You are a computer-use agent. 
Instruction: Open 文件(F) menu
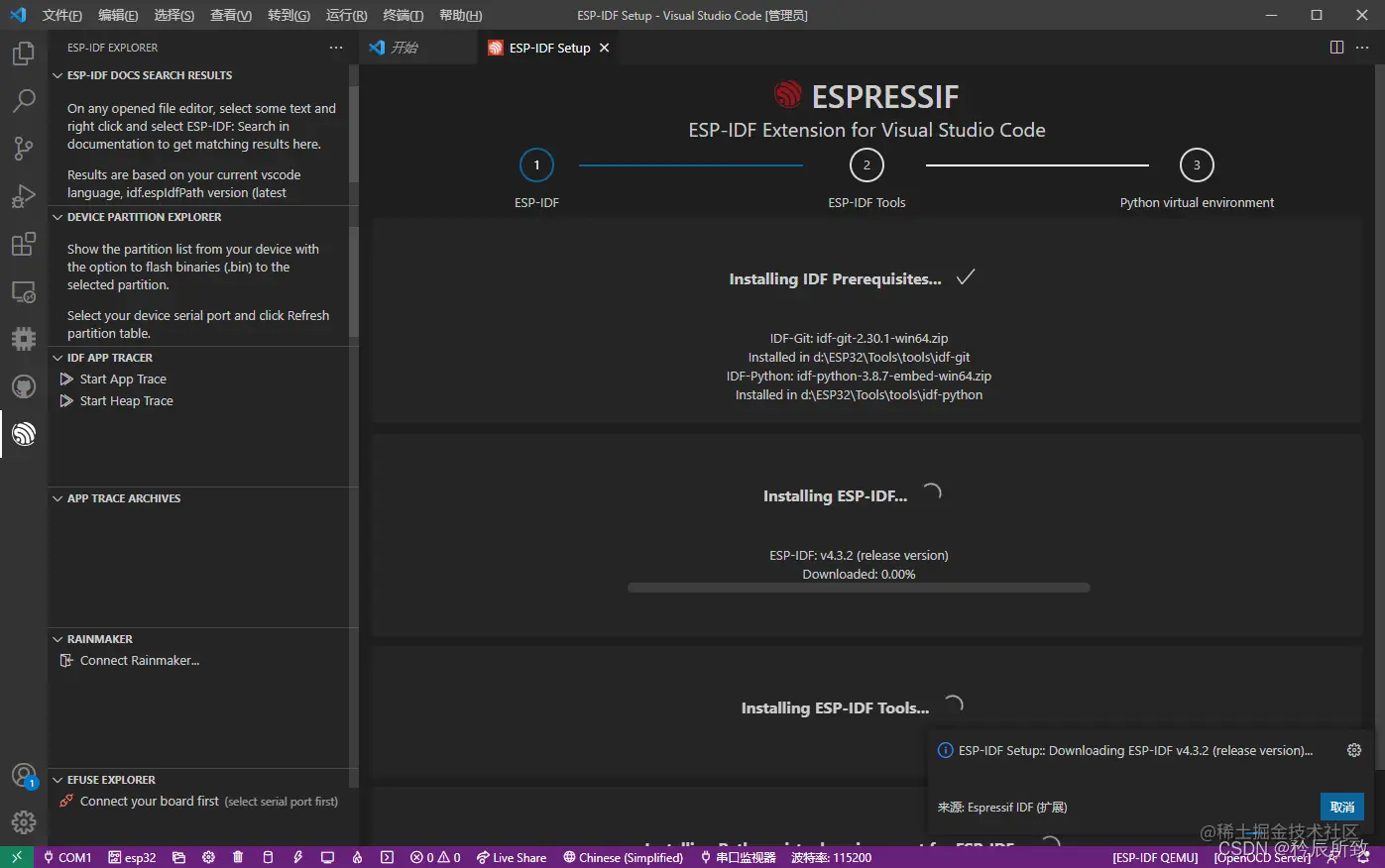(62, 15)
